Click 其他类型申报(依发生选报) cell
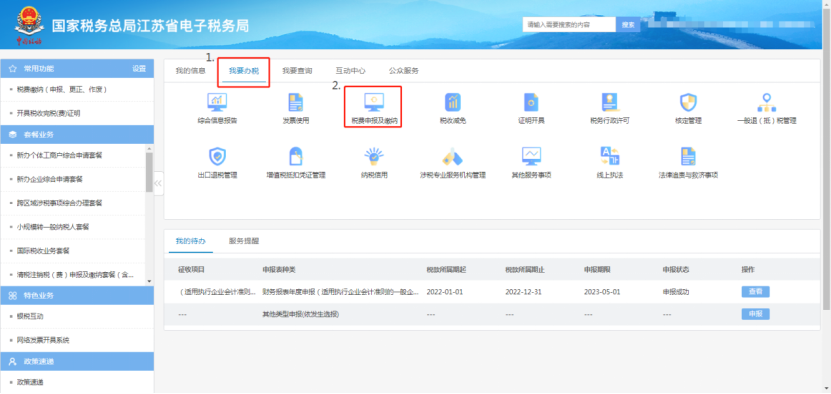This screenshot has width=831, height=394. pyautogui.click(x=300, y=314)
